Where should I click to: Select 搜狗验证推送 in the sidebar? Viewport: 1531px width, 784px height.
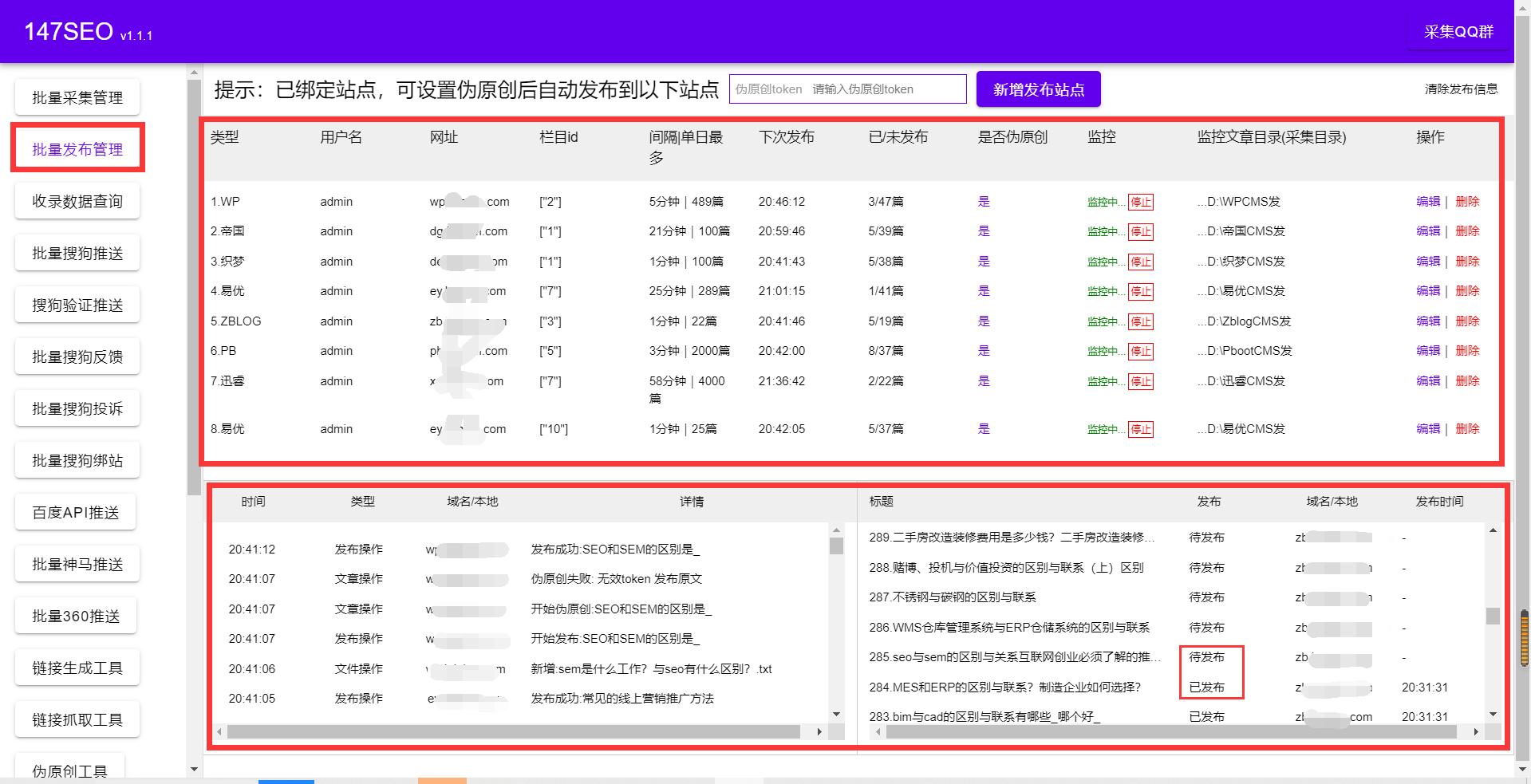(77, 304)
